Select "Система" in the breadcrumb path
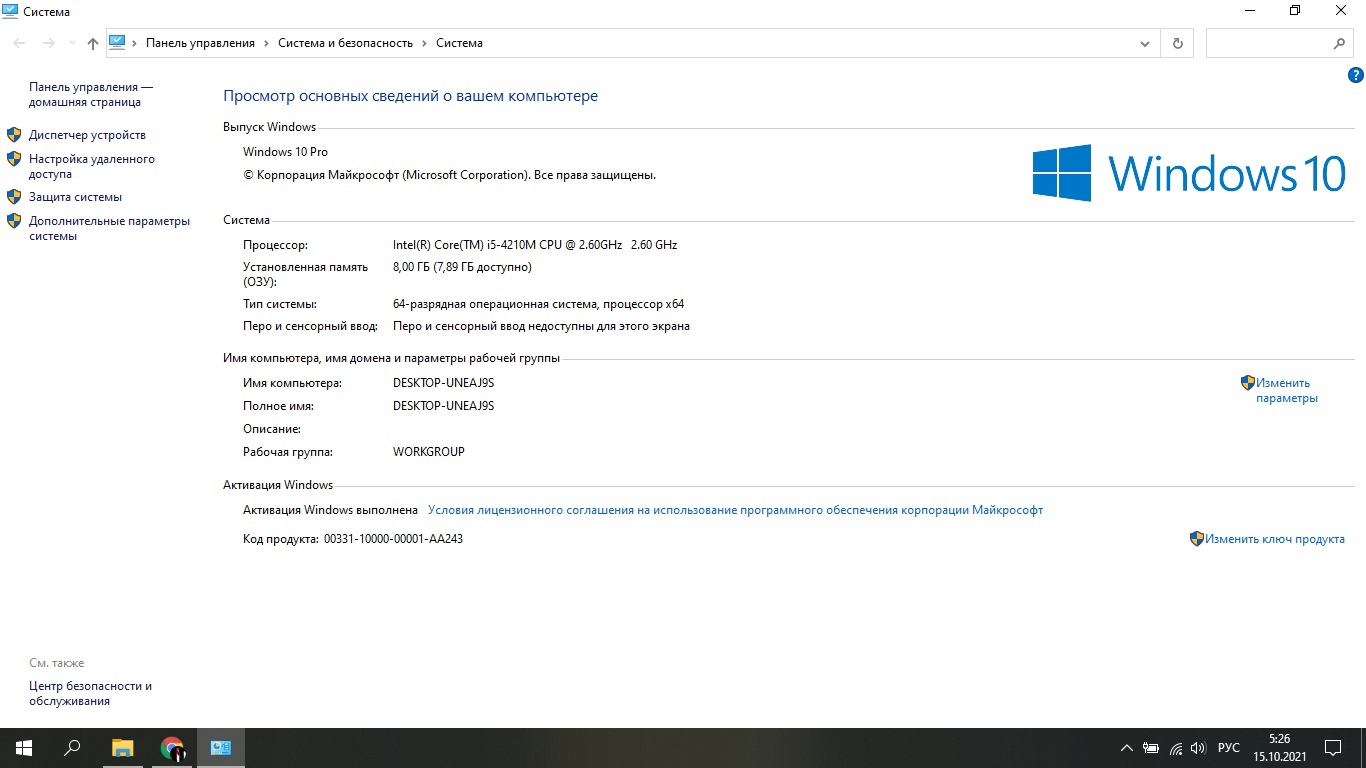This screenshot has width=1366, height=768. click(459, 43)
